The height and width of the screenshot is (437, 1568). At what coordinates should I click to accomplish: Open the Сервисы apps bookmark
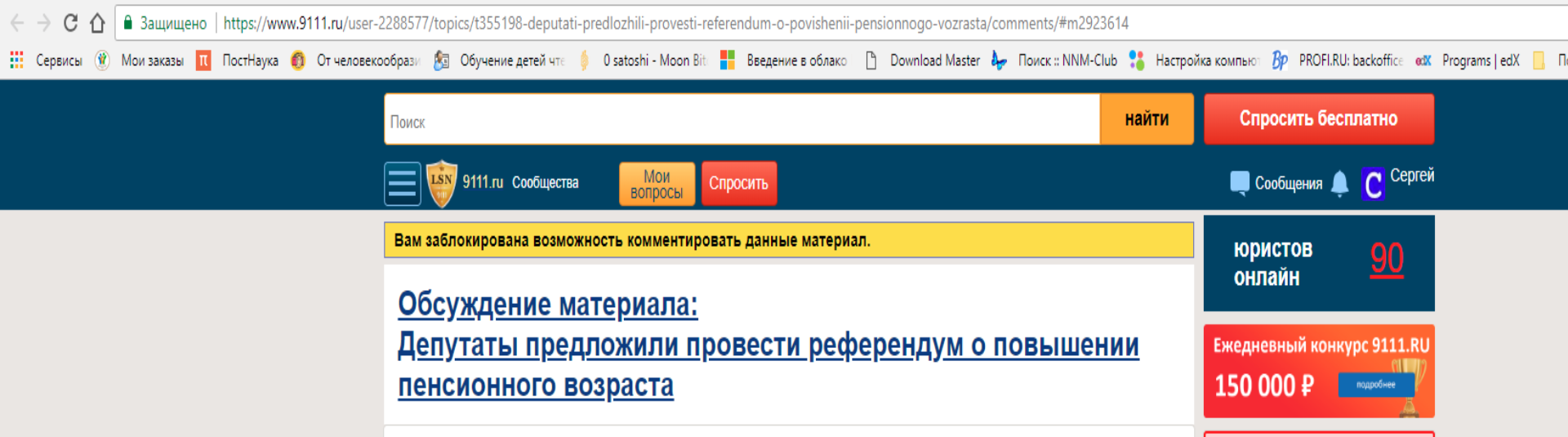tap(46, 60)
